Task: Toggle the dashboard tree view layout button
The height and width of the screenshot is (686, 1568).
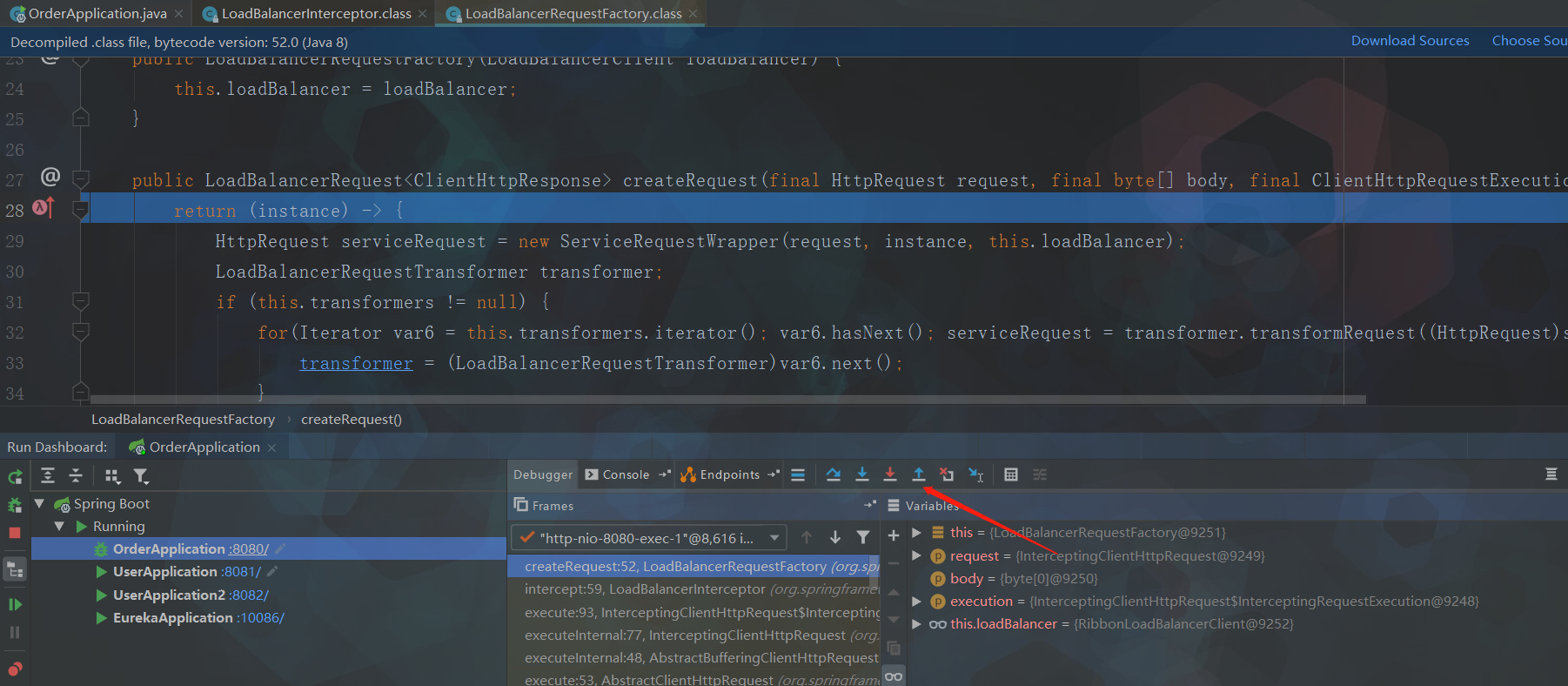Action: [x=15, y=569]
